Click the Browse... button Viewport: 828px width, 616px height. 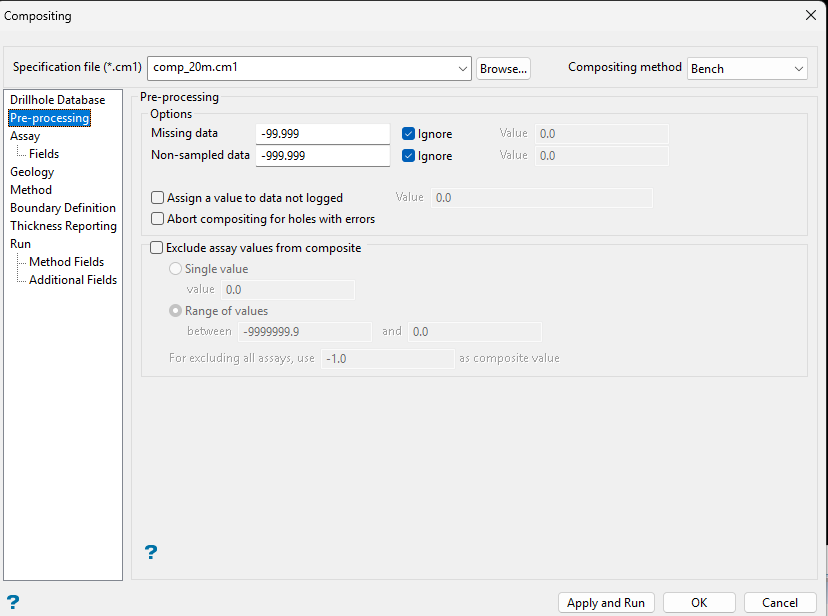[503, 69]
